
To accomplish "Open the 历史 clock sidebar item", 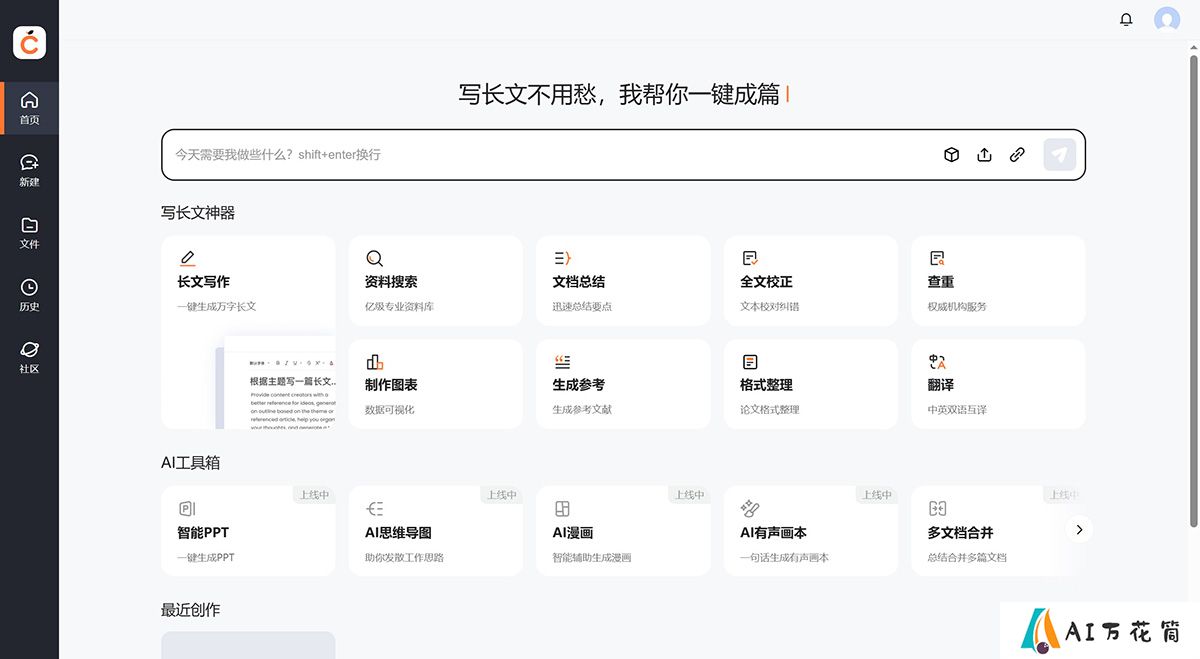I will click(29, 295).
